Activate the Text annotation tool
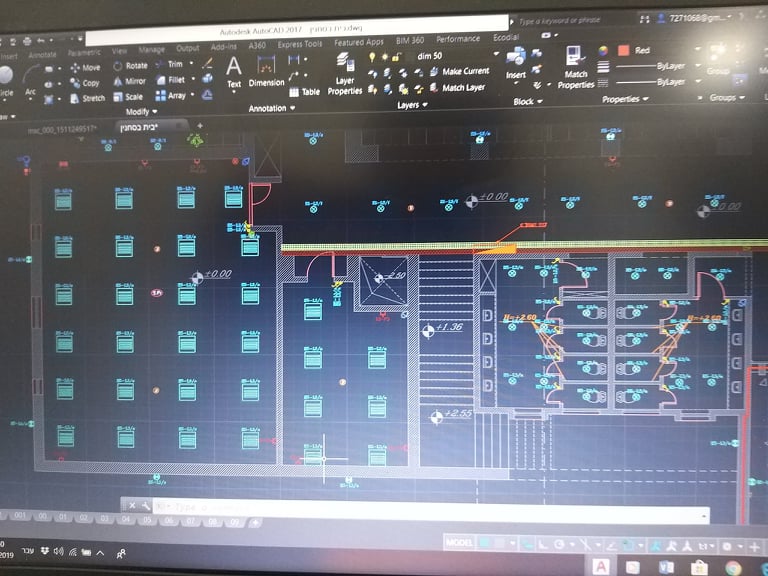The height and width of the screenshot is (576, 768). pyautogui.click(x=234, y=72)
